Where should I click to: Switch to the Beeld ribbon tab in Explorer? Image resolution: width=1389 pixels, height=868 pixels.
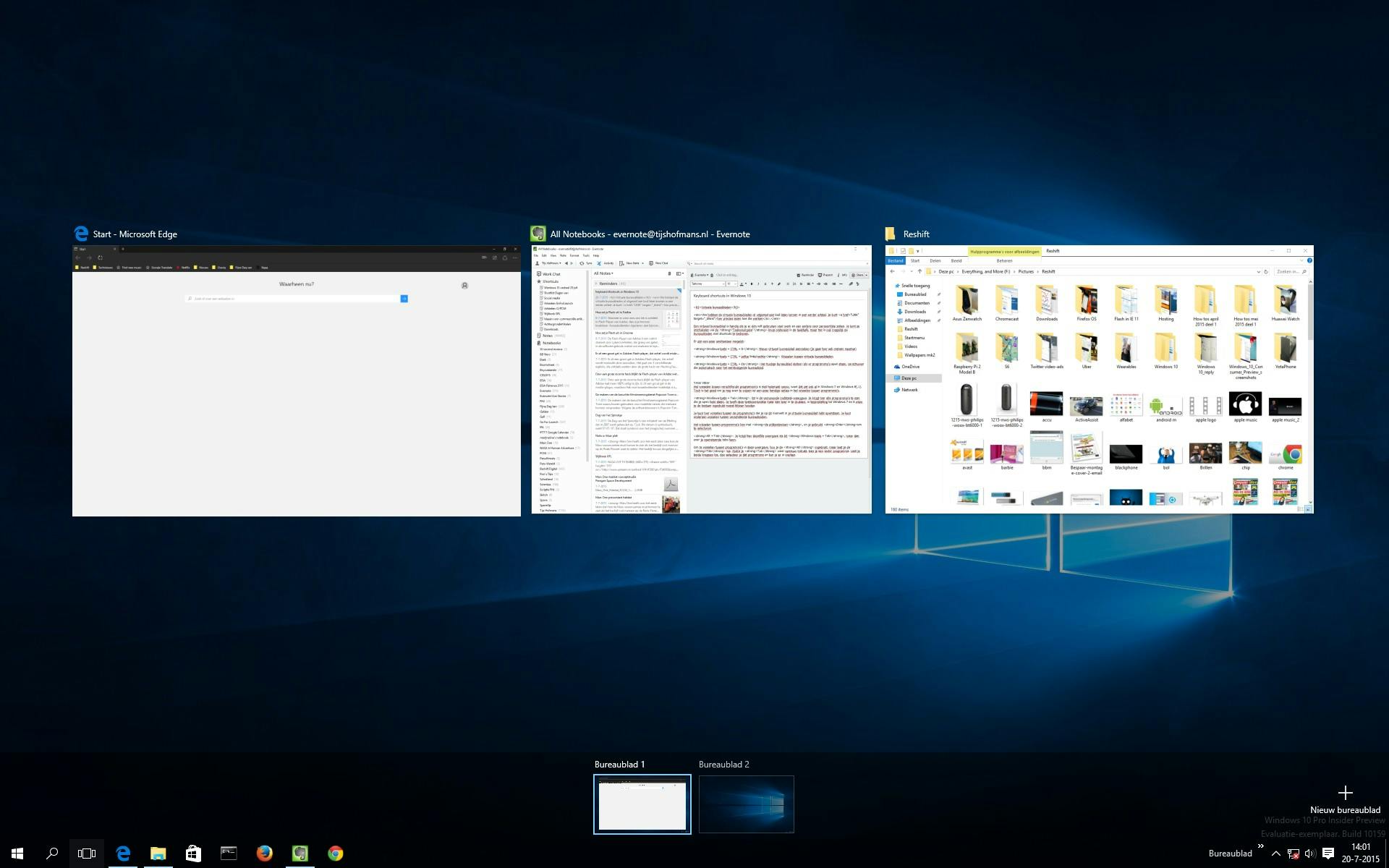(x=956, y=260)
